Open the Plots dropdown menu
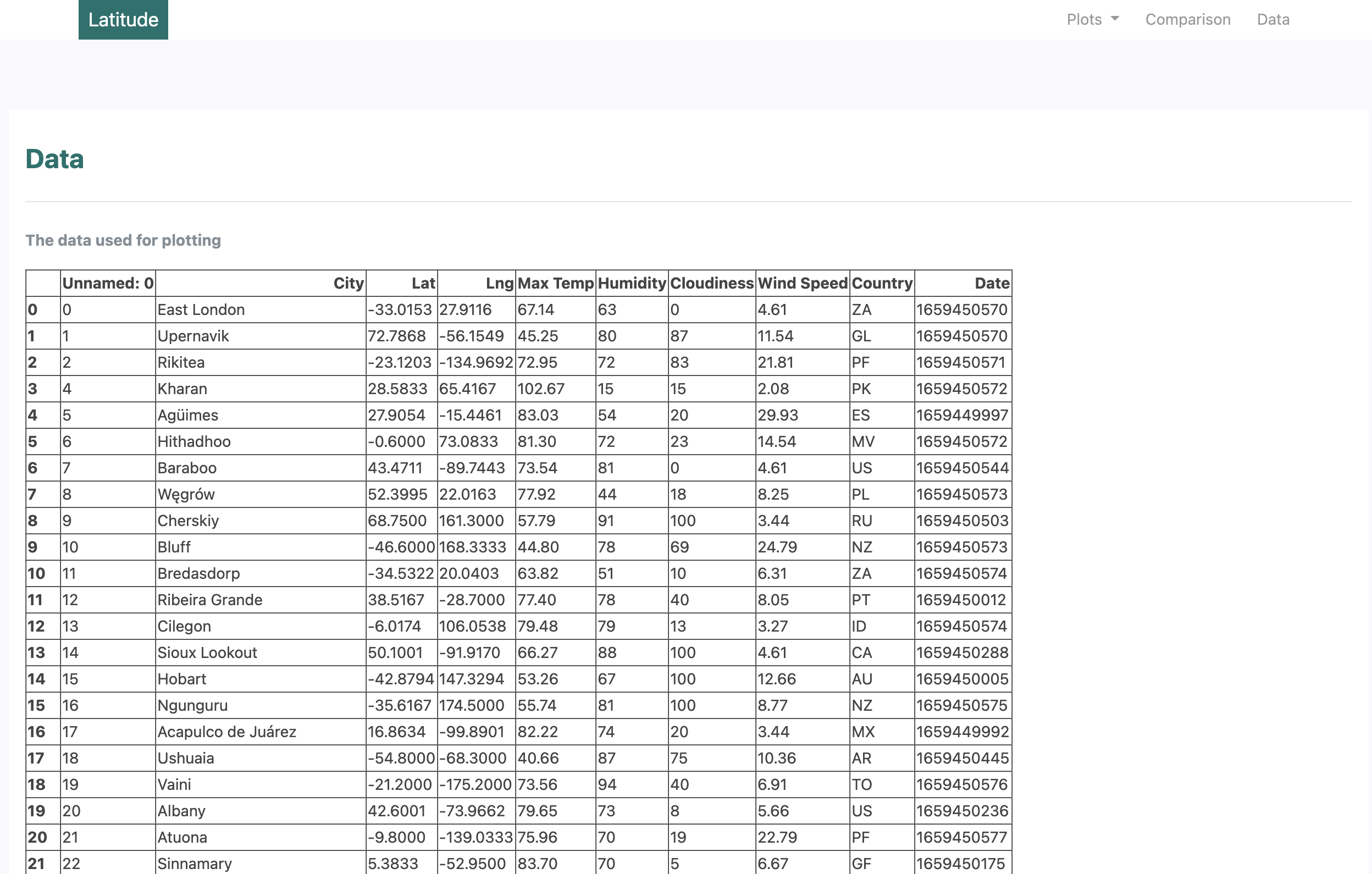Screen dimensions: 1372x874 [x=1085, y=19]
